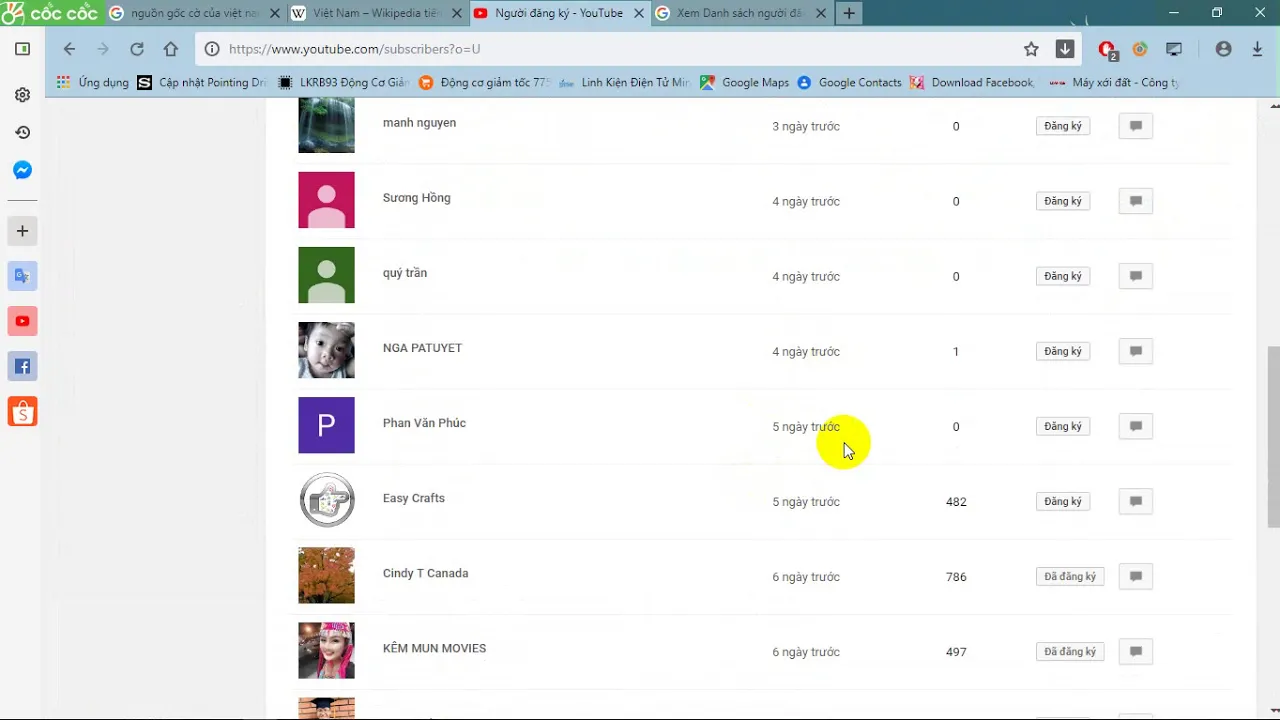Subscribe to NGA PATUYET
1280x720 pixels.
tap(1062, 351)
